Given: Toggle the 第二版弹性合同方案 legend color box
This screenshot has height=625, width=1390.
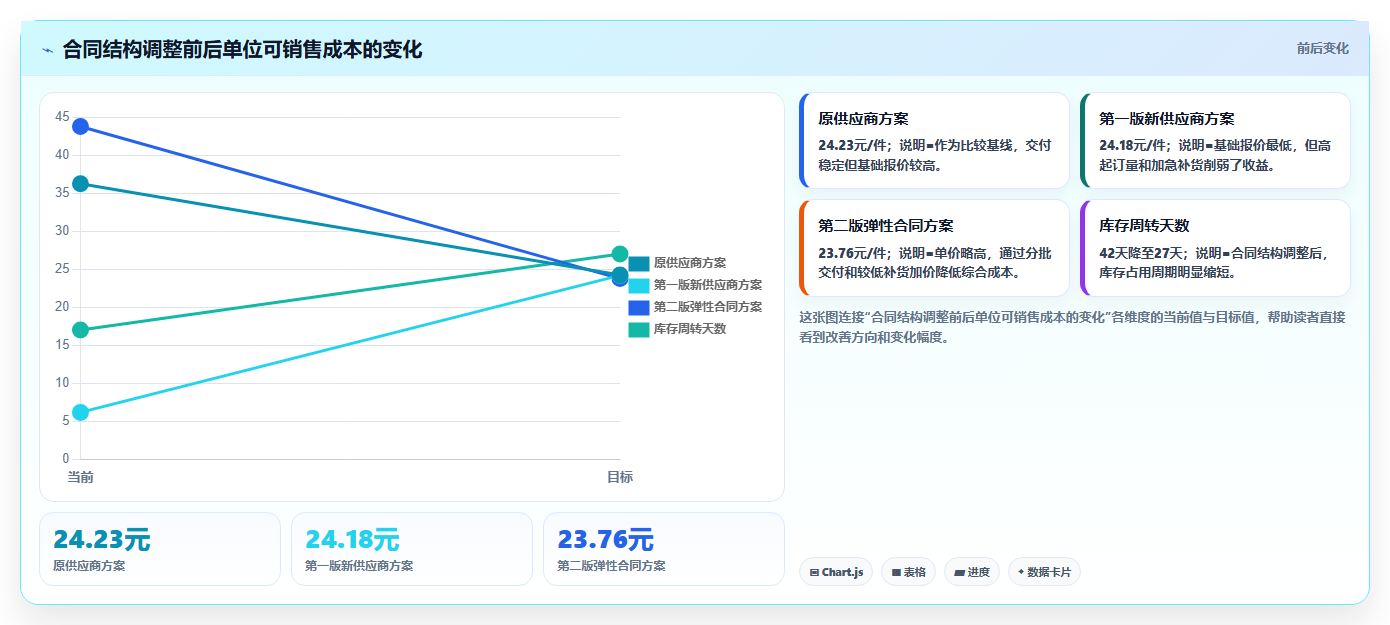Looking at the screenshot, I should 639,307.
